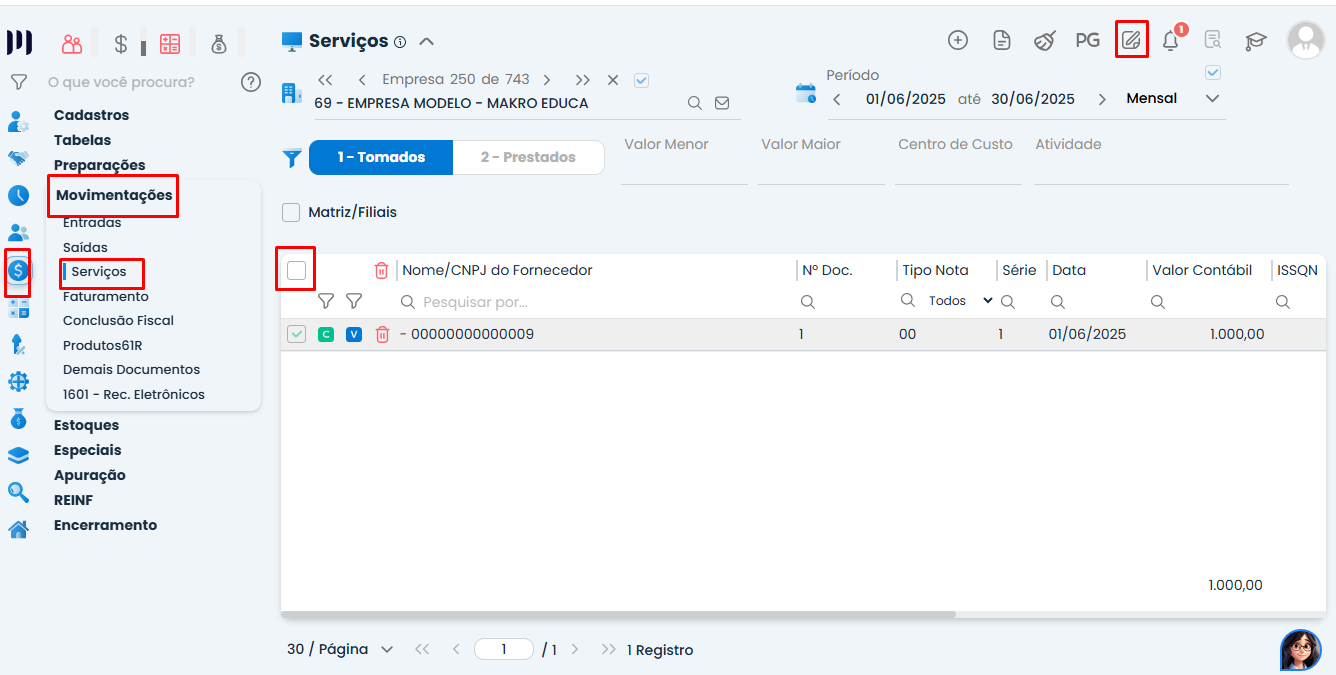Delete the row for 00000000000009 using trash icon
The width and height of the screenshot is (1336, 675).
point(382,335)
